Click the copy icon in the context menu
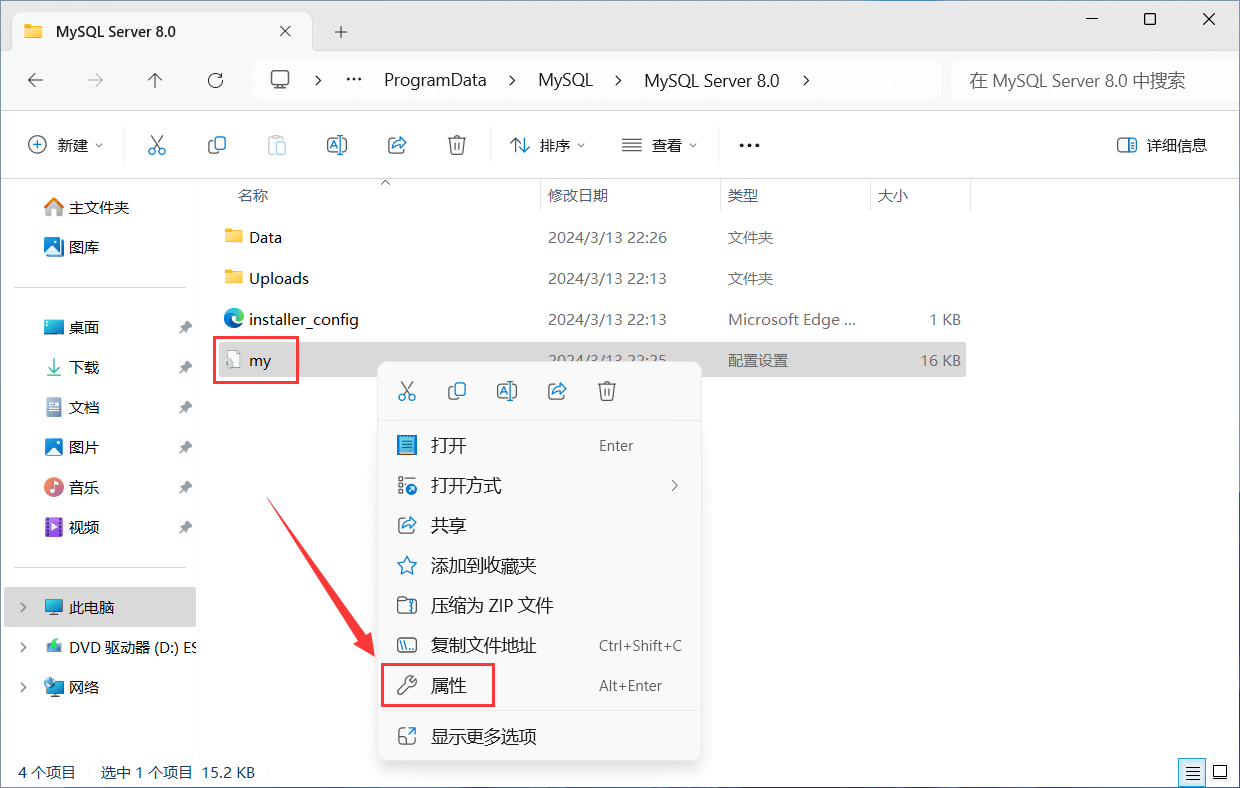 tap(457, 391)
